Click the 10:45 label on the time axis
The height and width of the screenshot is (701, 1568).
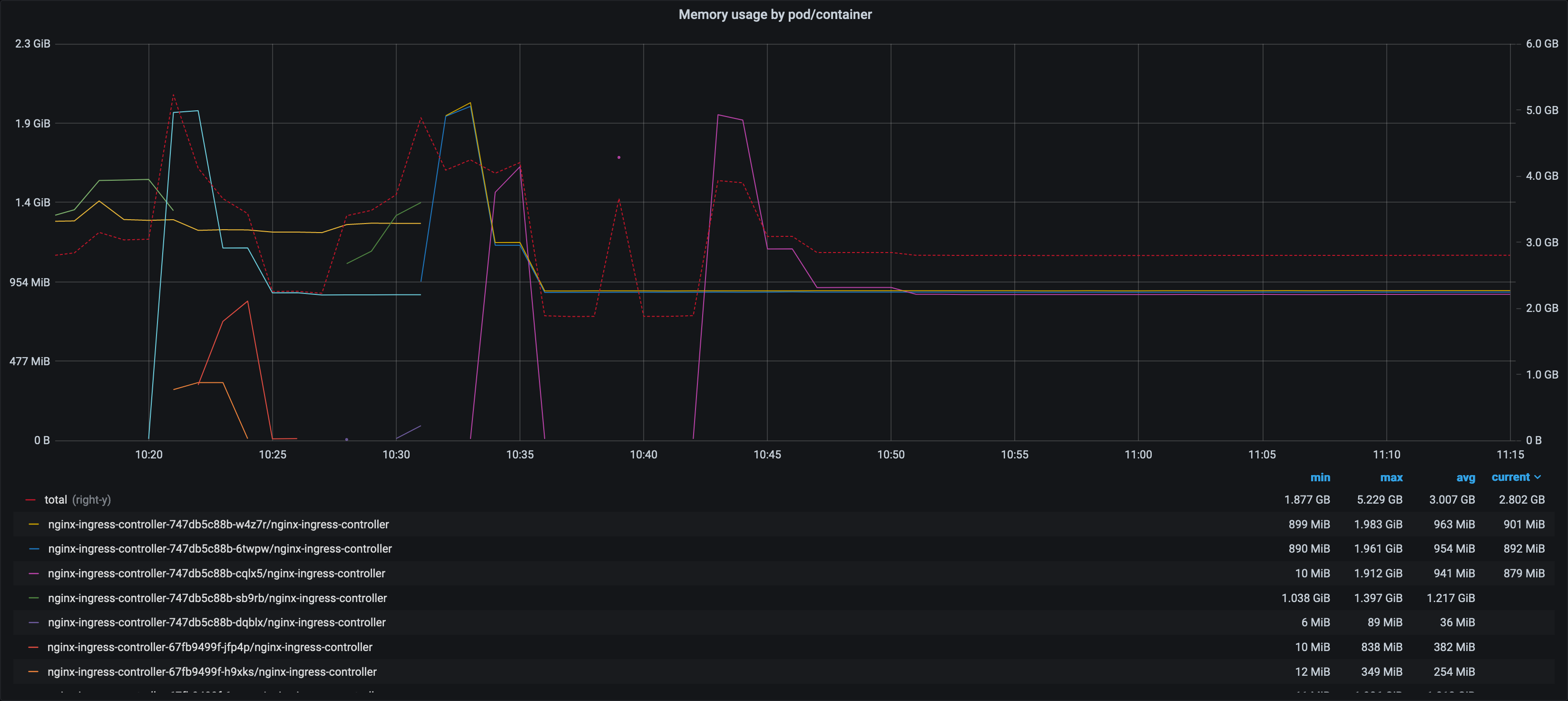pos(768,454)
